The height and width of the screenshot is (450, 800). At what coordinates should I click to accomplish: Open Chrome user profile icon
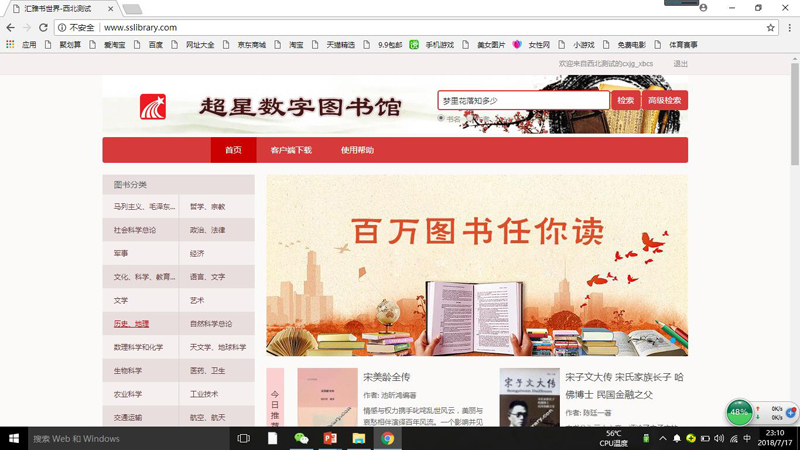[703, 8]
